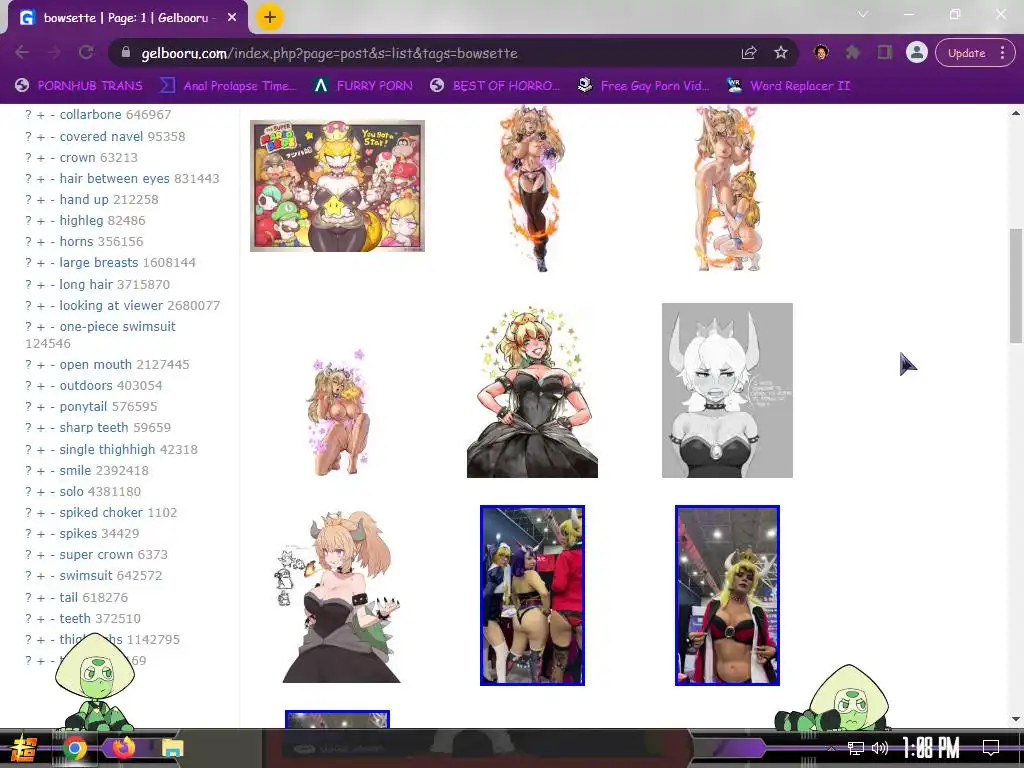Open the Chrome three-dot menu

[1002, 53]
